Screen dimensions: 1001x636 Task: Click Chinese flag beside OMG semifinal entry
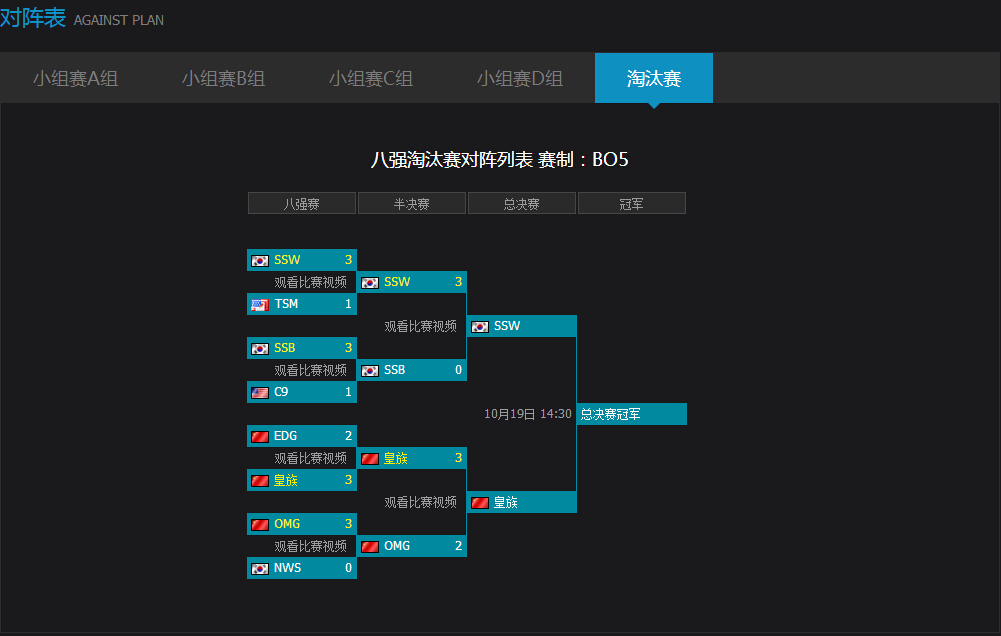(x=370, y=547)
